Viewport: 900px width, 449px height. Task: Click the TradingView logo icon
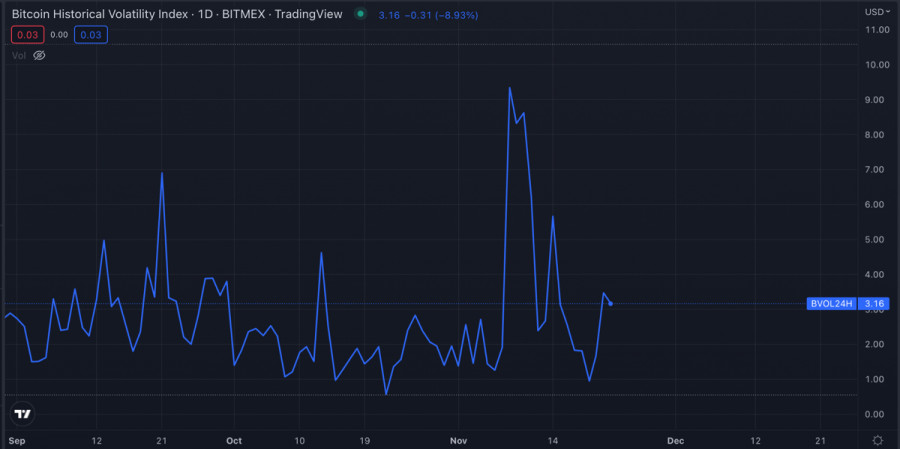point(22,413)
